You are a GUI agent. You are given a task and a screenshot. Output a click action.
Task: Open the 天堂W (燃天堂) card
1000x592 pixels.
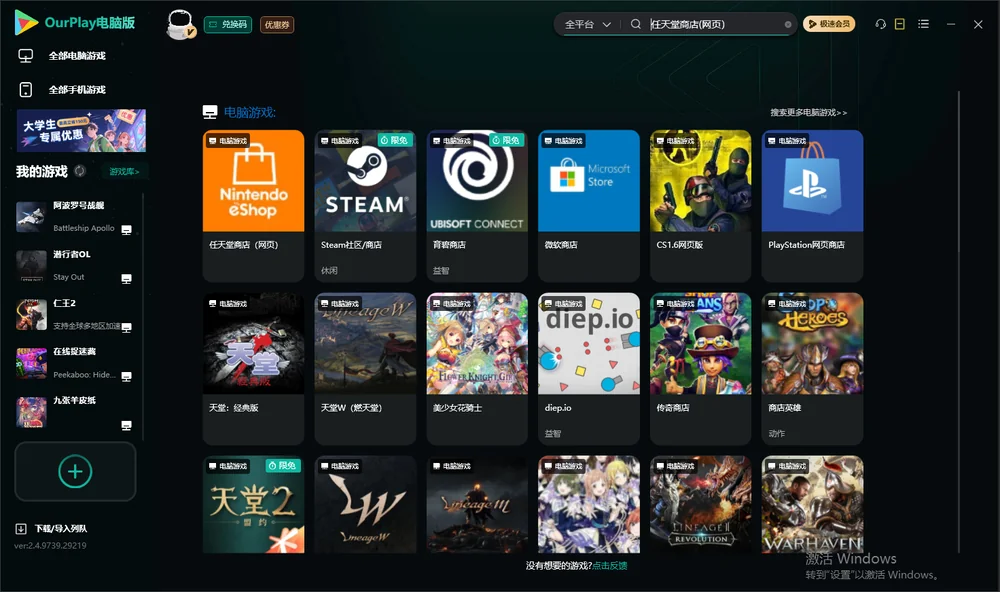[365, 368]
